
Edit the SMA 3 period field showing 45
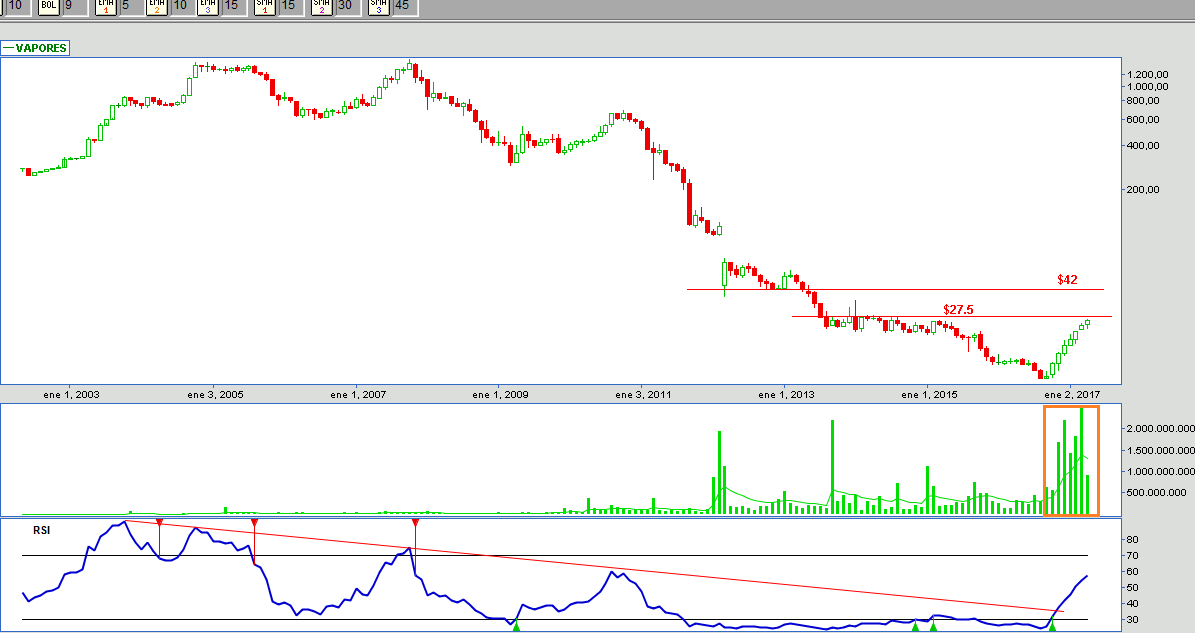coord(402,6)
